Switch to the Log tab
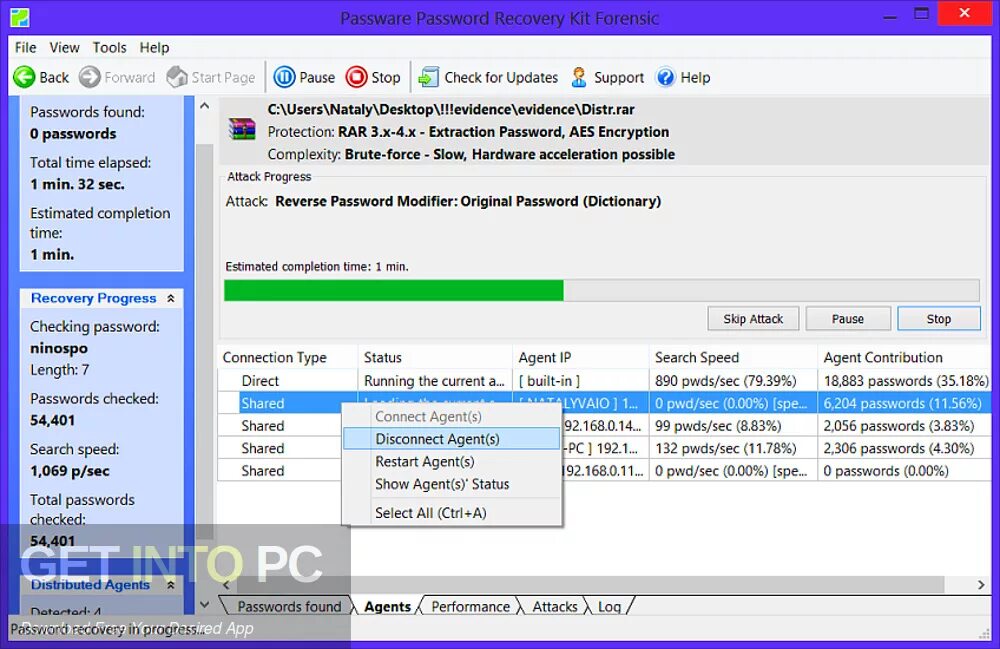Viewport: 1000px width, 649px height. [609, 606]
